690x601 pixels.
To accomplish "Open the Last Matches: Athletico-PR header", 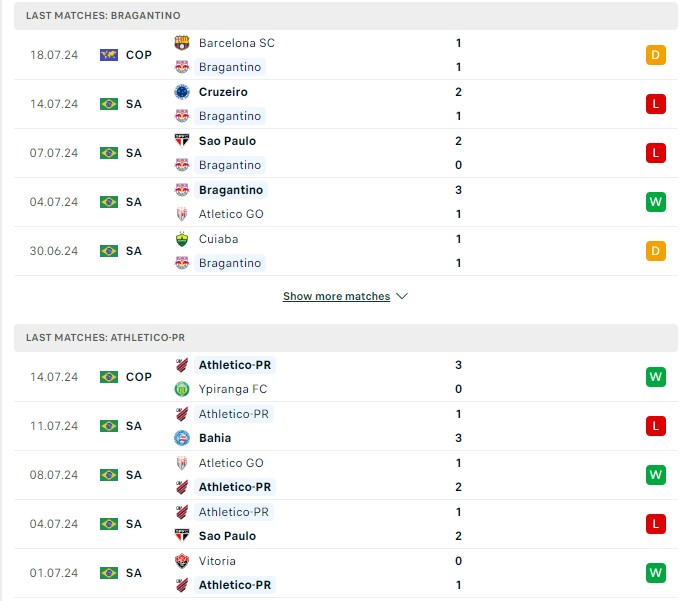I will coord(346,337).
